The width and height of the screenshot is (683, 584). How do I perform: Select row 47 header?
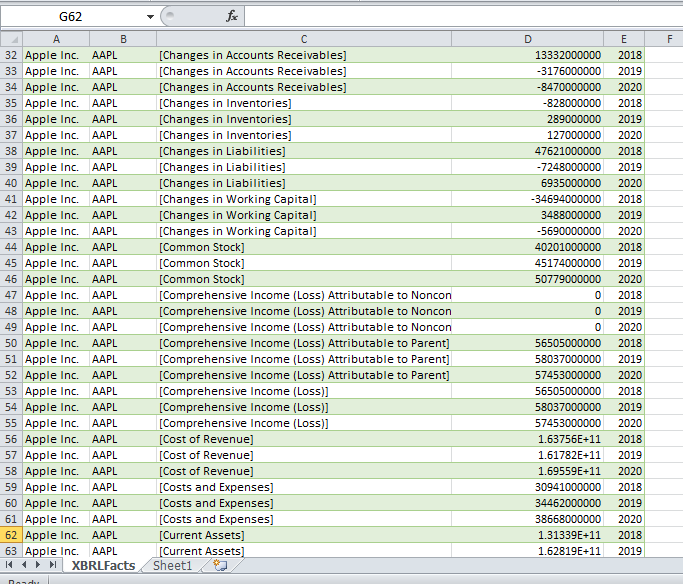click(x=11, y=295)
